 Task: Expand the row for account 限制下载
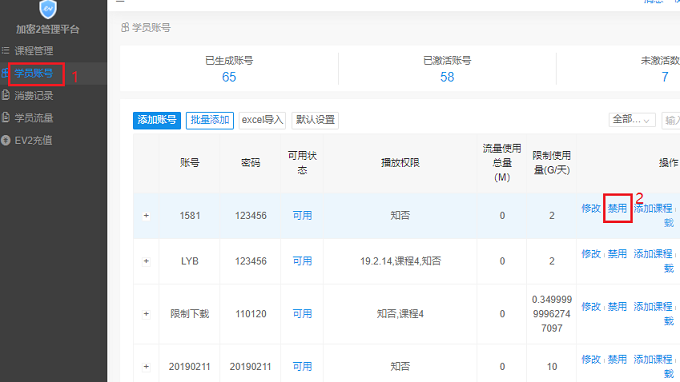tap(146, 313)
